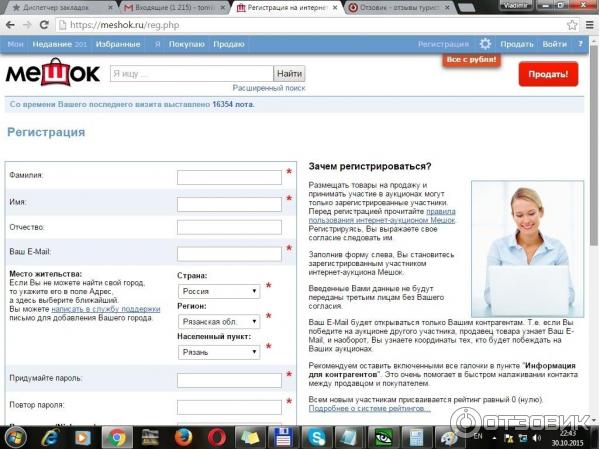Click the Найти search button
The width and height of the screenshot is (600, 449).
click(x=290, y=73)
